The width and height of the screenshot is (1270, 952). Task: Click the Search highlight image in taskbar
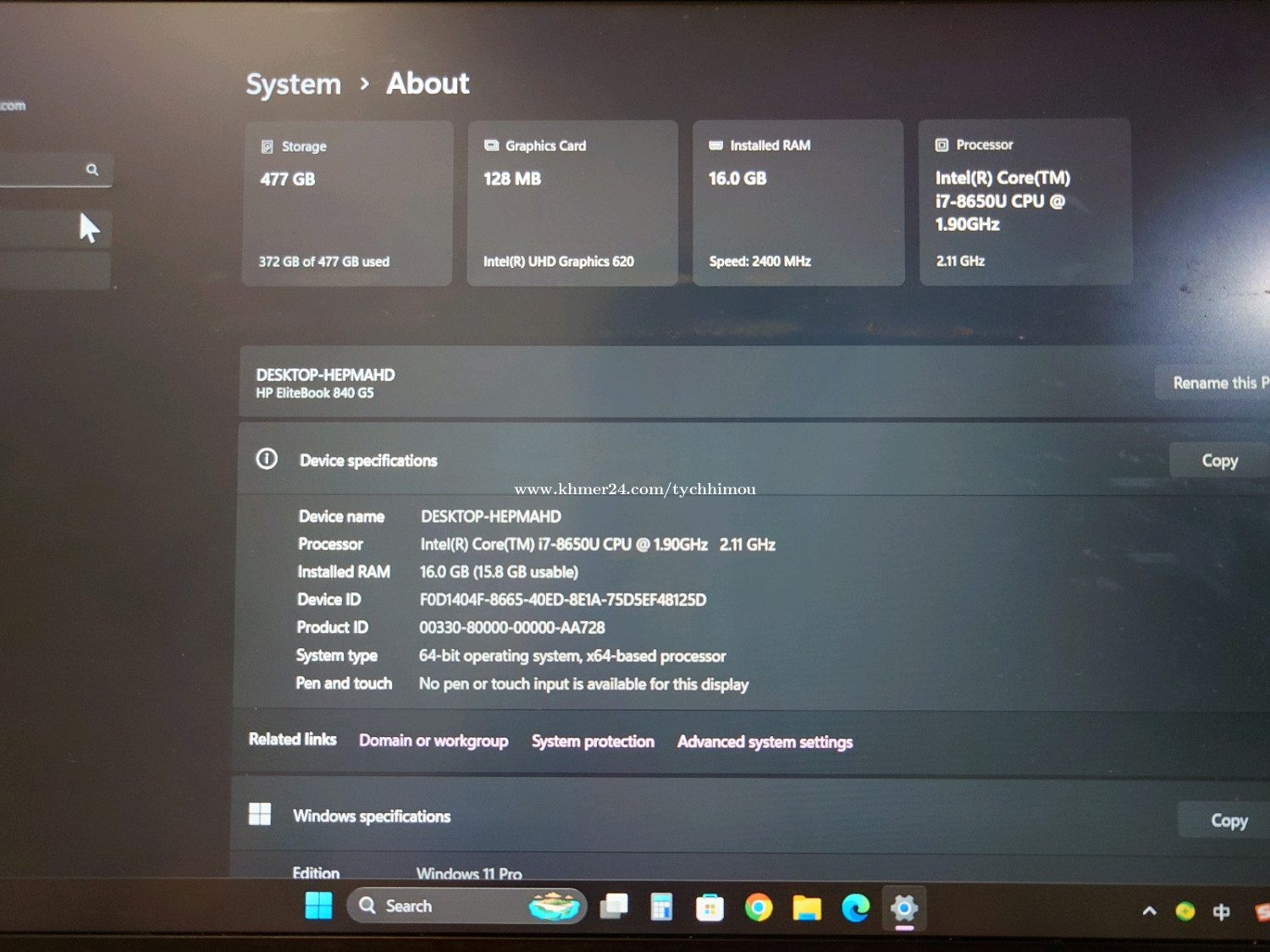click(555, 906)
